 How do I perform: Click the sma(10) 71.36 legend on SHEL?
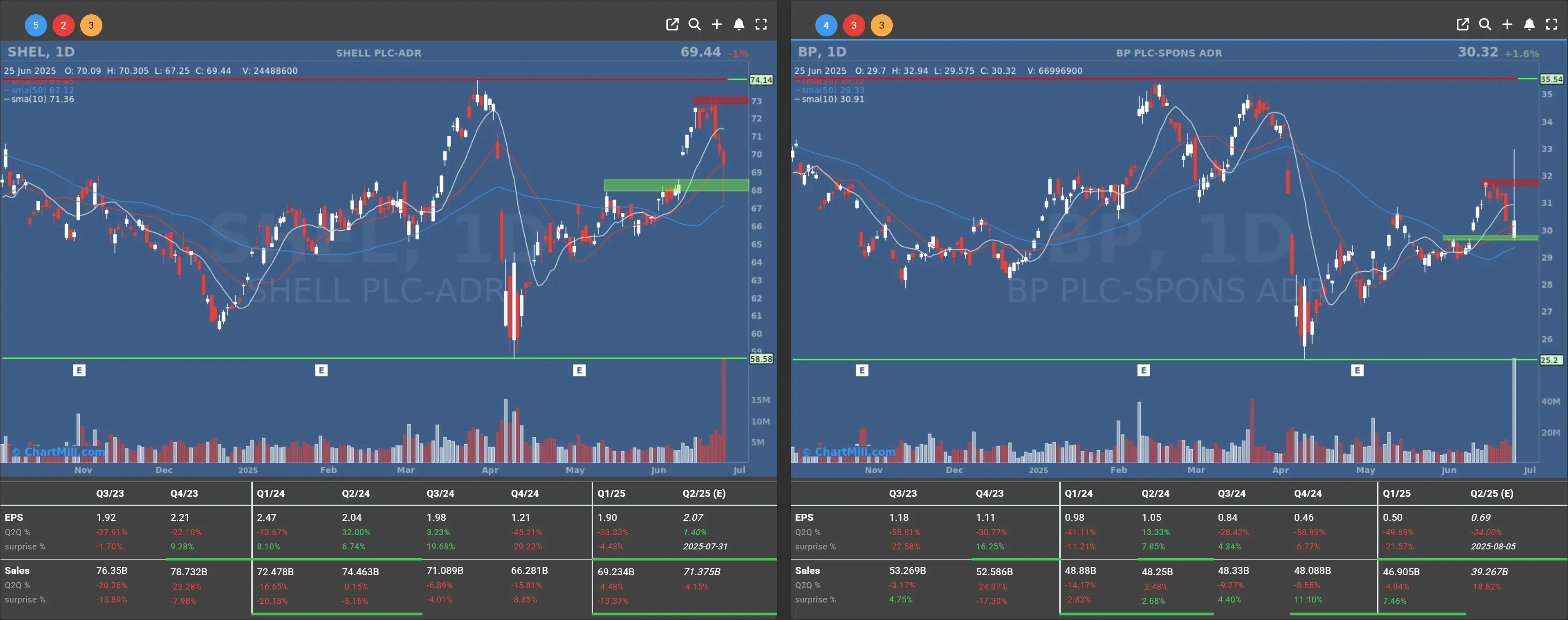click(x=39, y=99)
